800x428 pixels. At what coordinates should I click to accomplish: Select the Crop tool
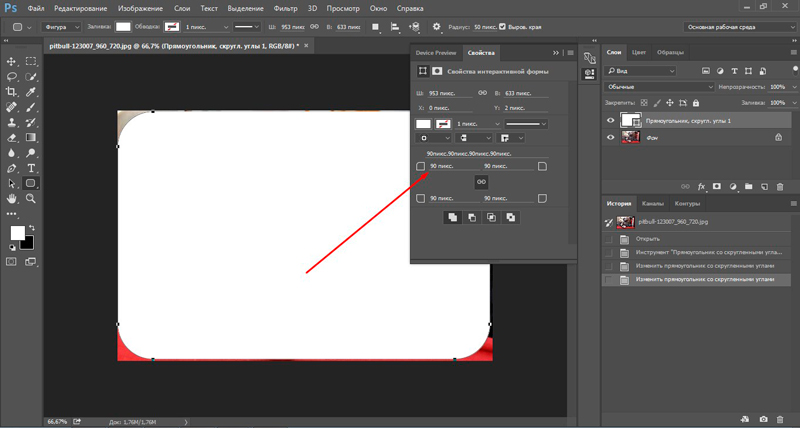[12, 91]
